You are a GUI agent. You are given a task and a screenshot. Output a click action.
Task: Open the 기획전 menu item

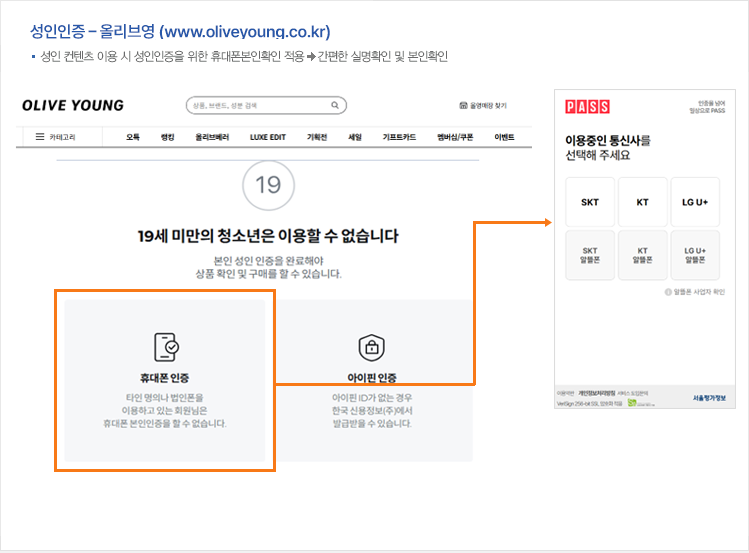point(317,137)
